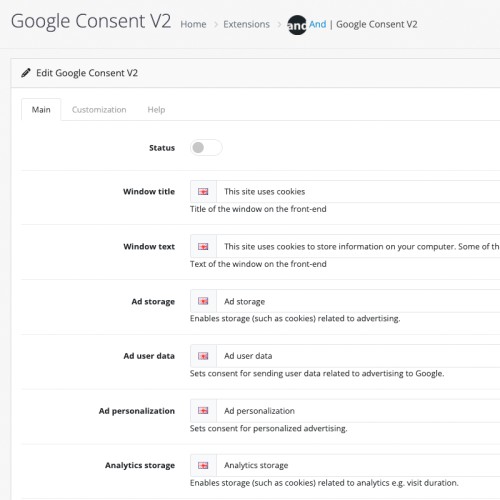Click inside the Ad personalization field

point(358,411)
